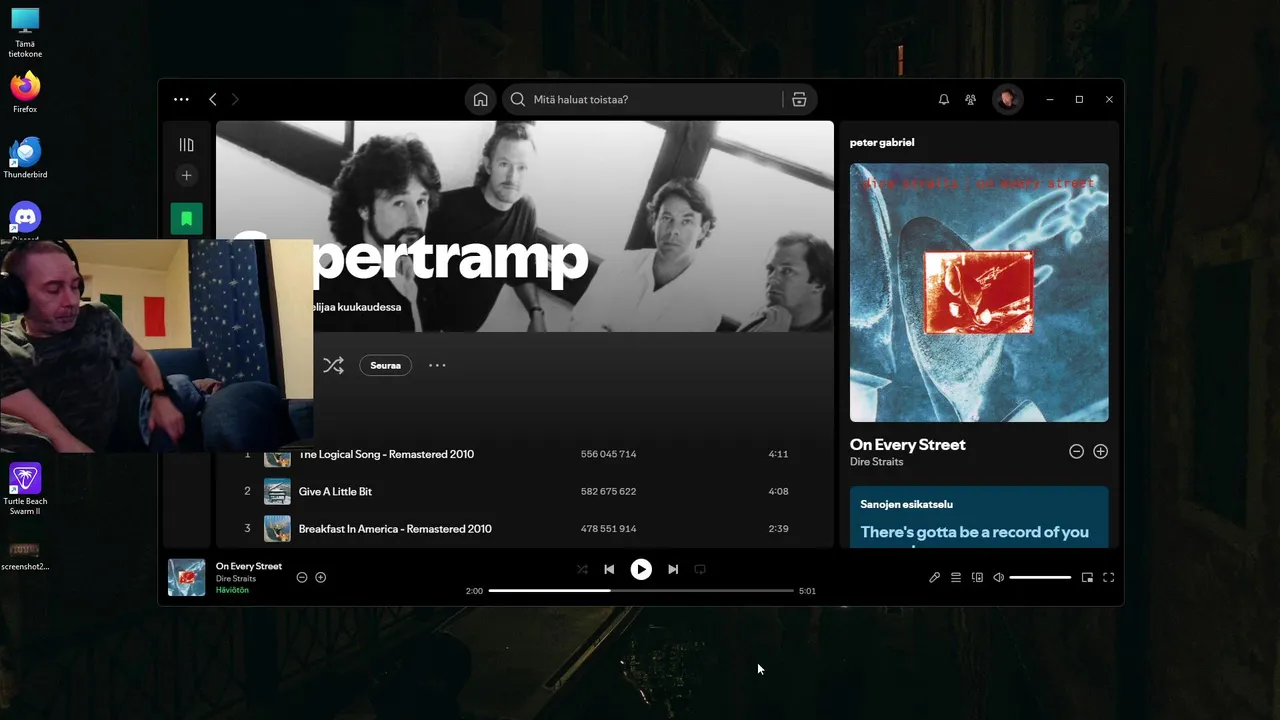Open the Spotify three-dots app menu
Image resolution: width=1280 pixels, height=720 pixels.
[181, 99]
